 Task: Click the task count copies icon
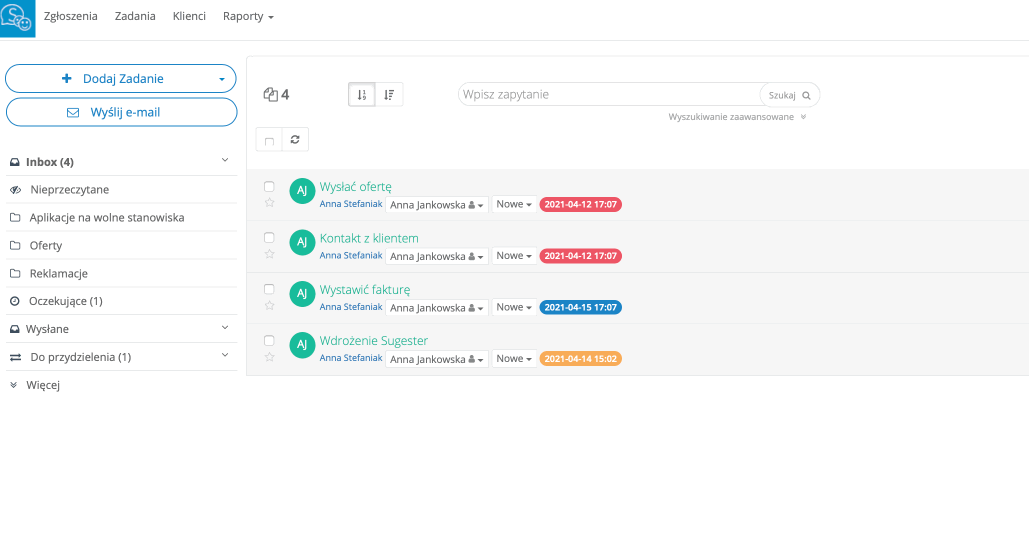270,94
